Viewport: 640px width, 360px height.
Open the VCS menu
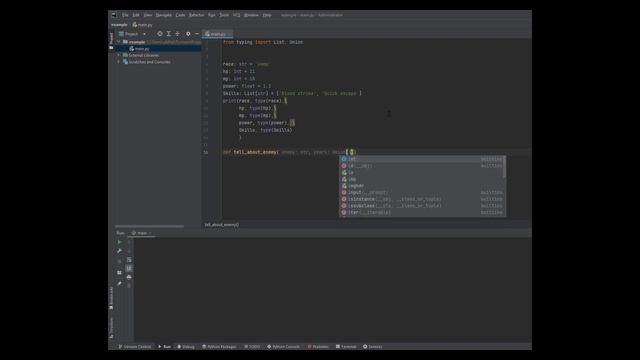click(236, 15)
